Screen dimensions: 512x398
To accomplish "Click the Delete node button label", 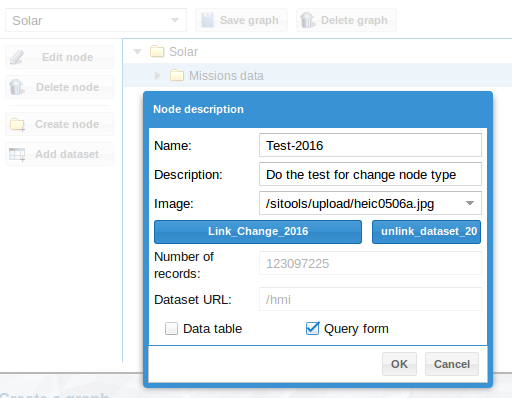I will pos(67,87).
